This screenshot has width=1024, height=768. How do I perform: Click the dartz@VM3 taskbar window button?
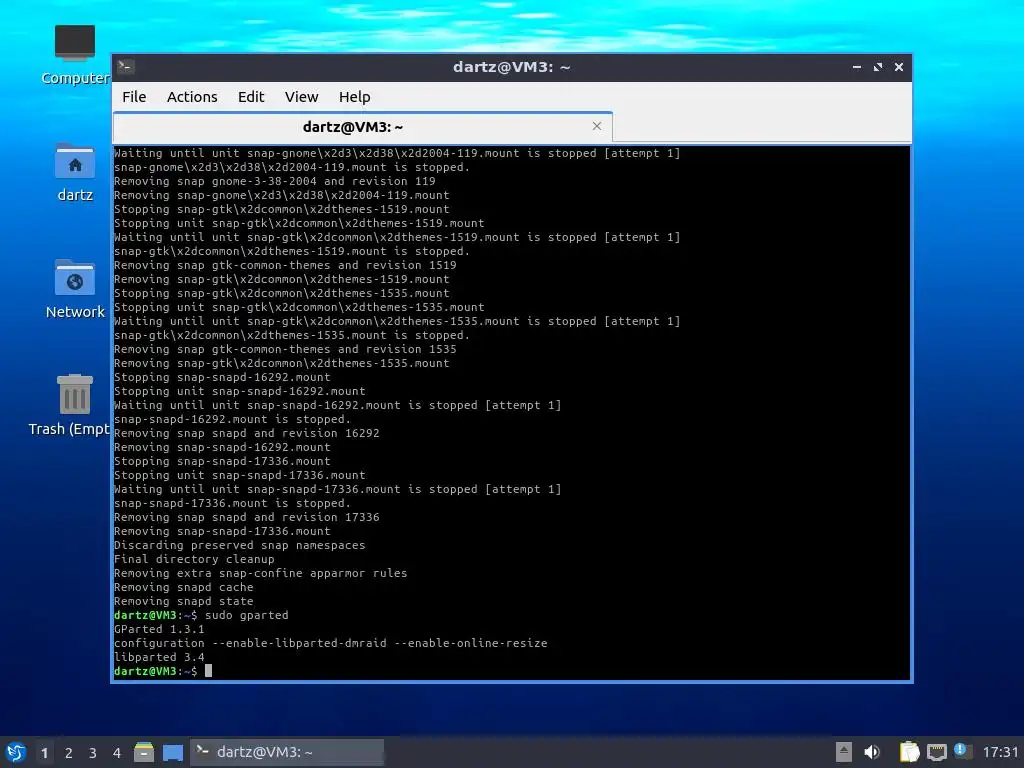click(x=287, y=752)
